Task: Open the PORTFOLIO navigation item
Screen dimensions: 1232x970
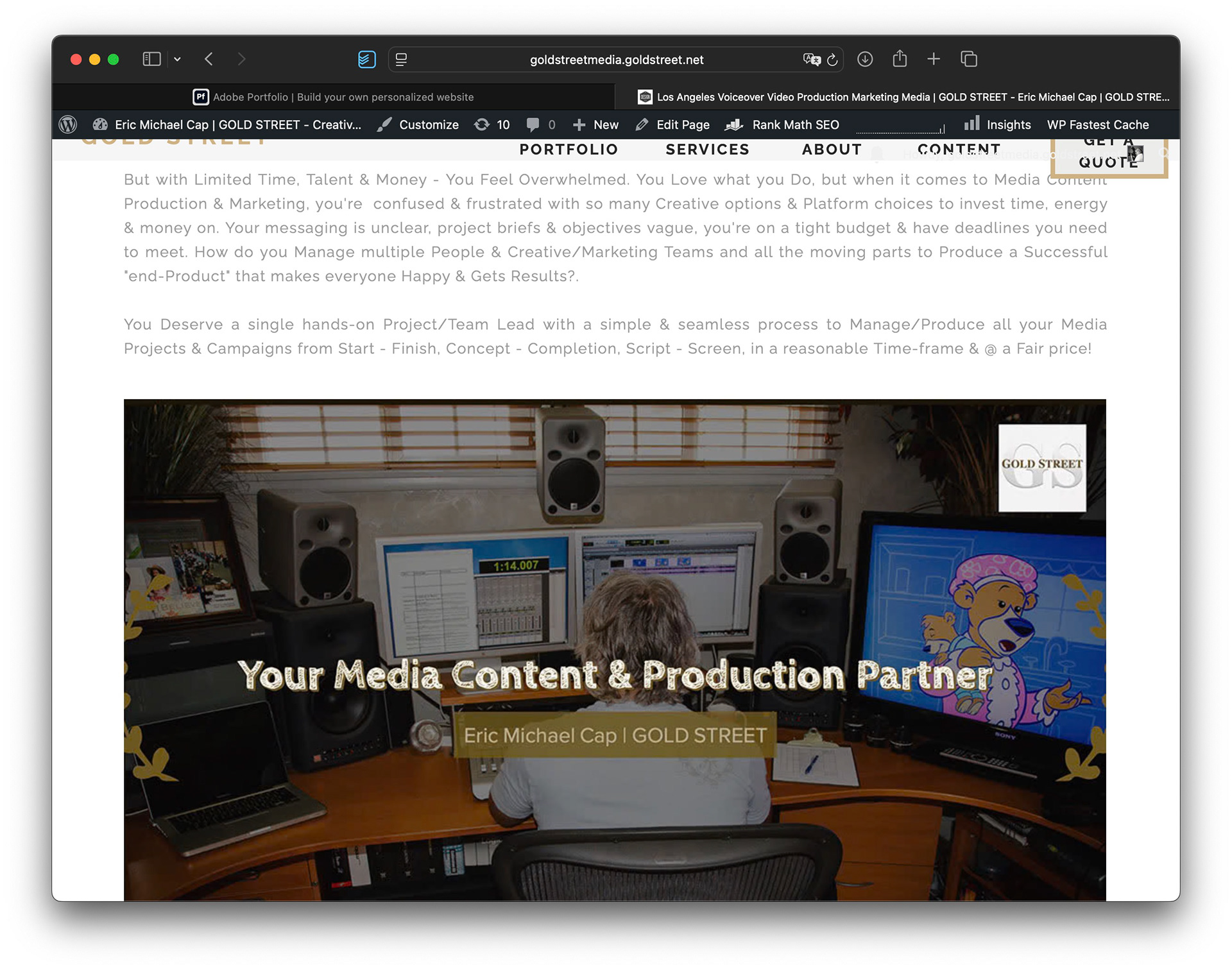Action: 569,149
